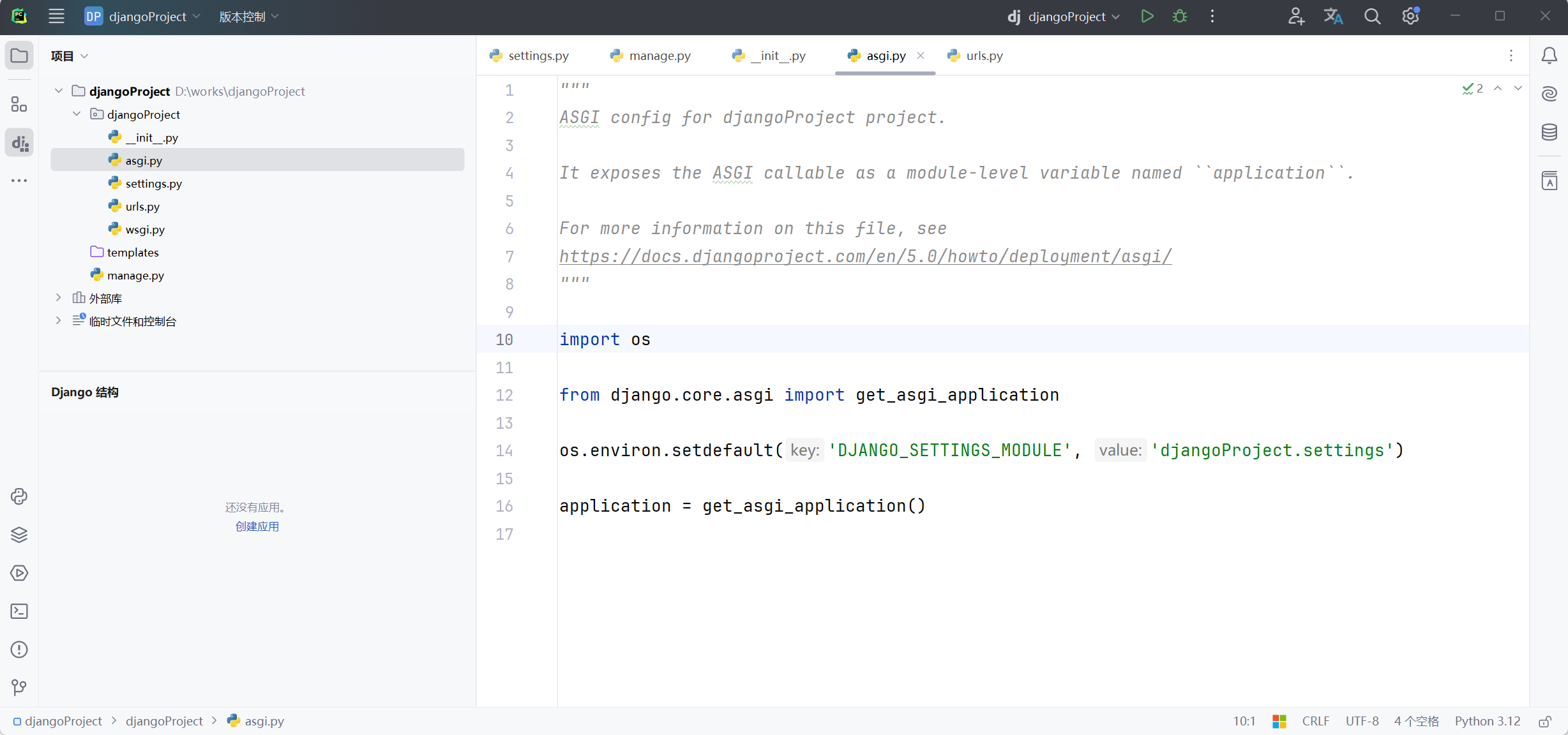Open the docs.djangoproject.com ASGI link
The height and width of the screenshot is (735, 1568).
pyautogui.click(x=866, y=256)
